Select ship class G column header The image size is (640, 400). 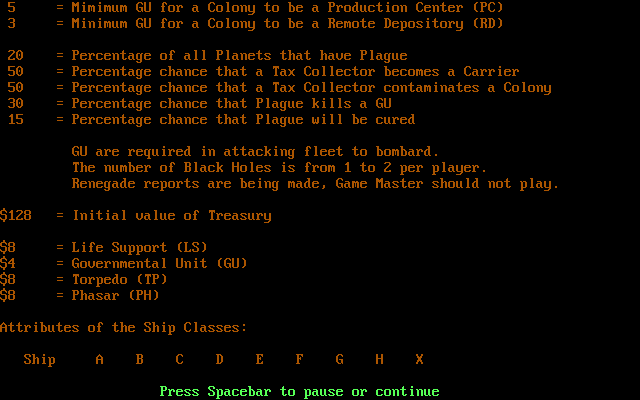pos(340,359)
